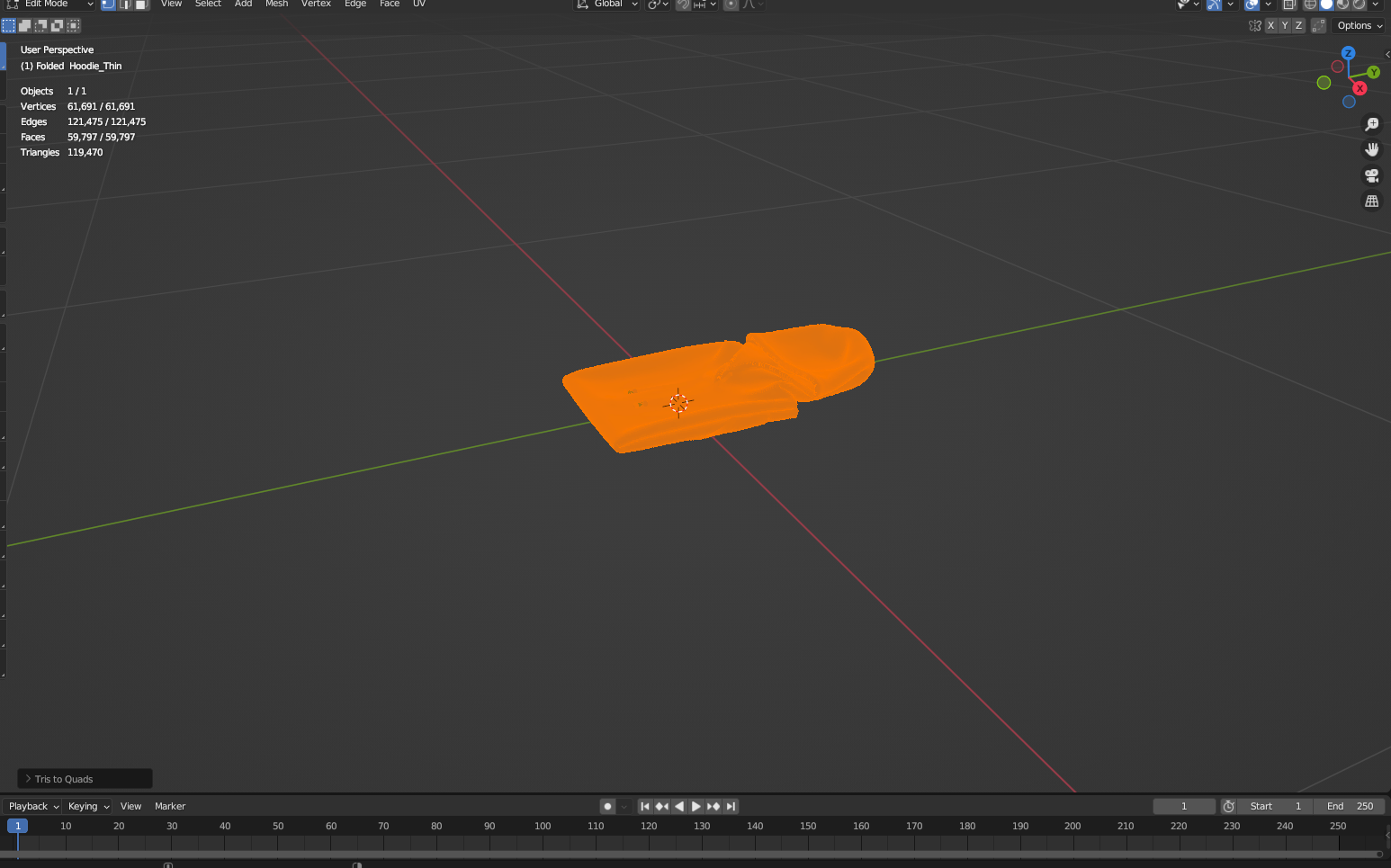Viewport: 1391px width, 868px height.
Task: Select the pan hand viewport icon
Action: [1371, 149]
